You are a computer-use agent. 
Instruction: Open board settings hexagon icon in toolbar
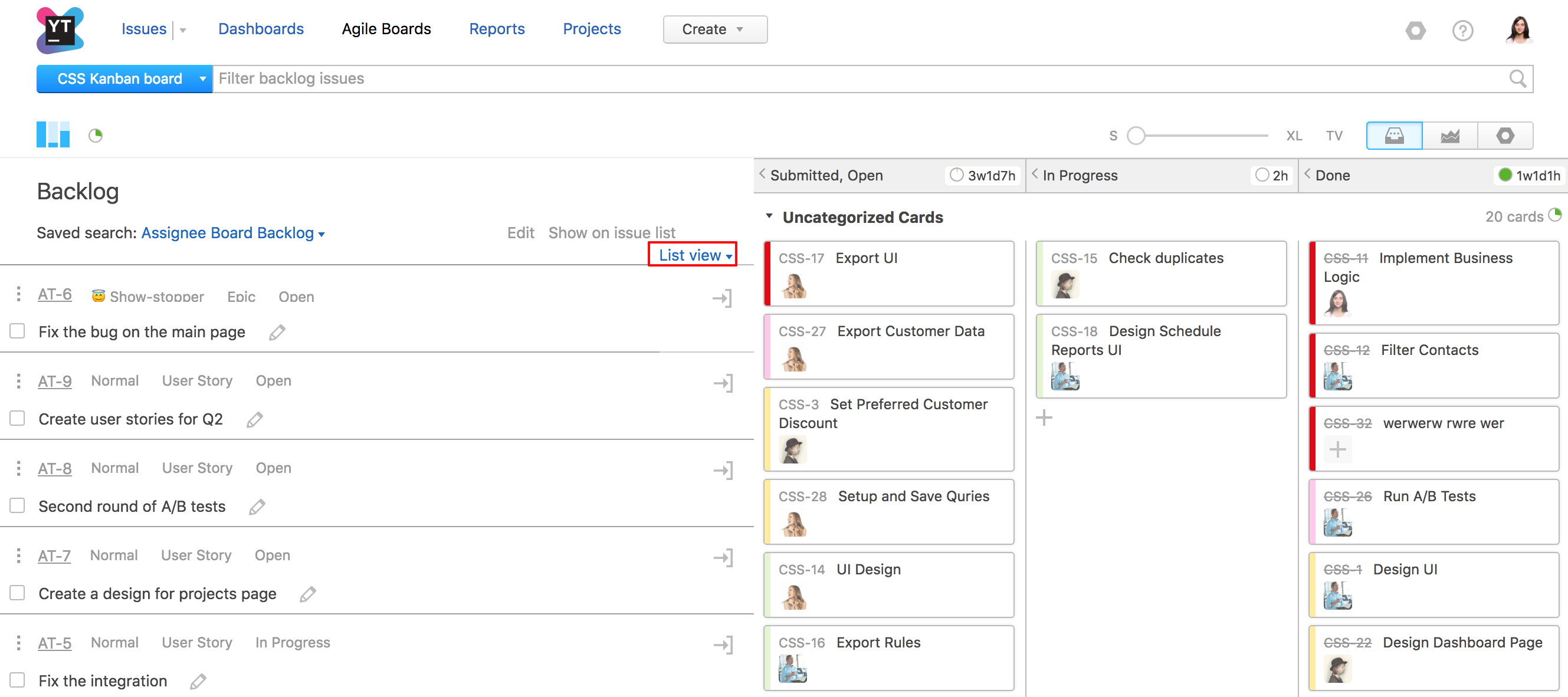[x=1505, y=136]
